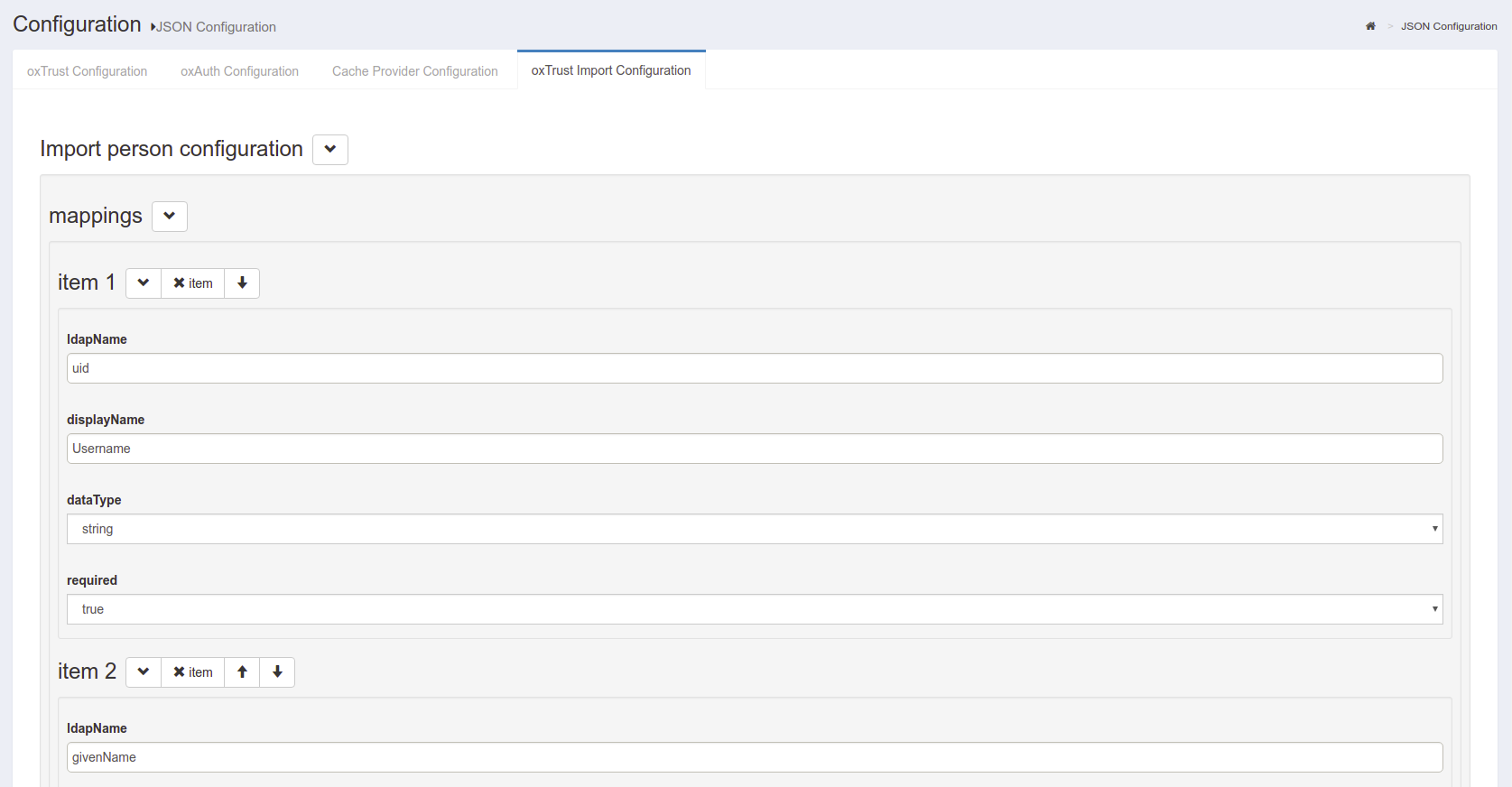Screen dimensions: 1512x787
Task: Click JSON Configuration breadcrumb link
Action: tap(1448, 26)
